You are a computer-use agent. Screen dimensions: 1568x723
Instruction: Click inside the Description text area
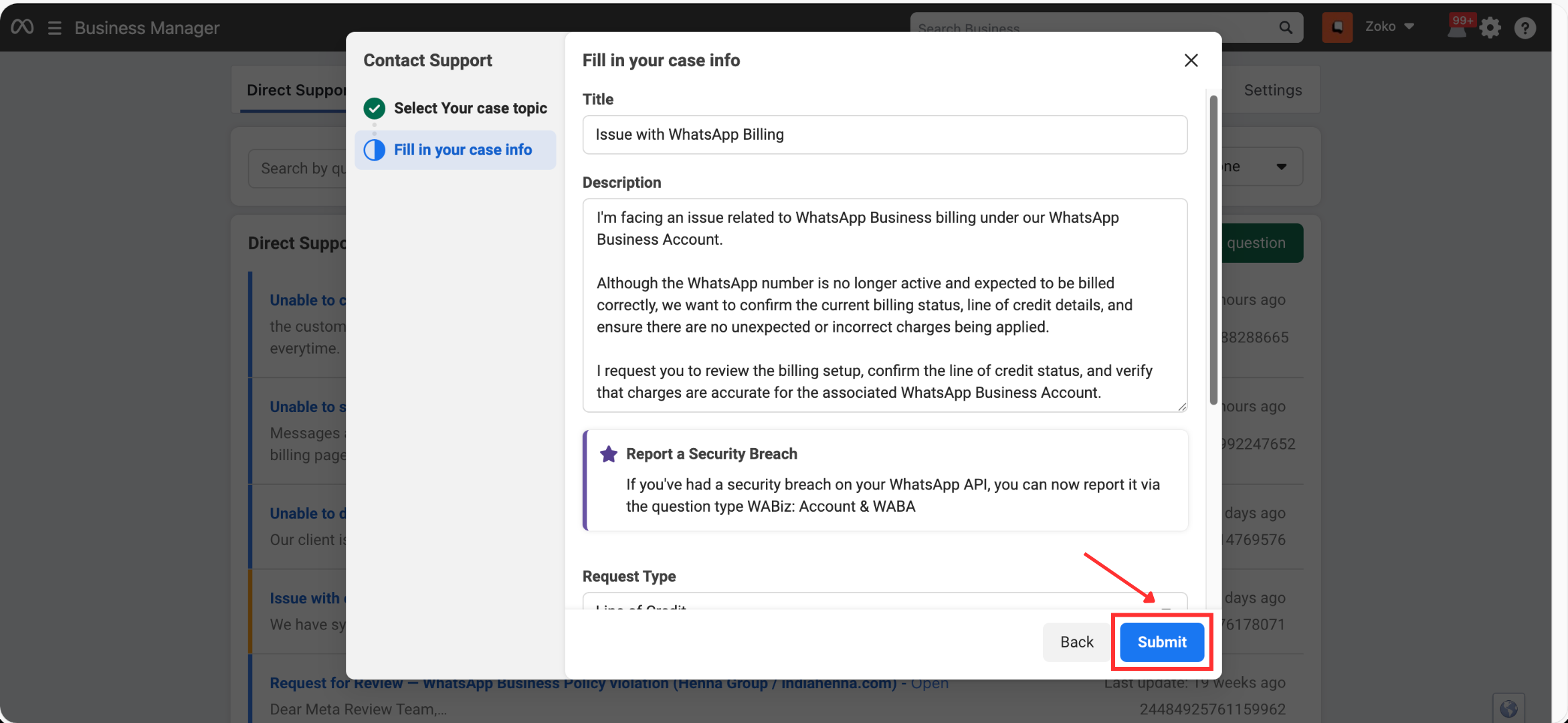pos(884,305)
